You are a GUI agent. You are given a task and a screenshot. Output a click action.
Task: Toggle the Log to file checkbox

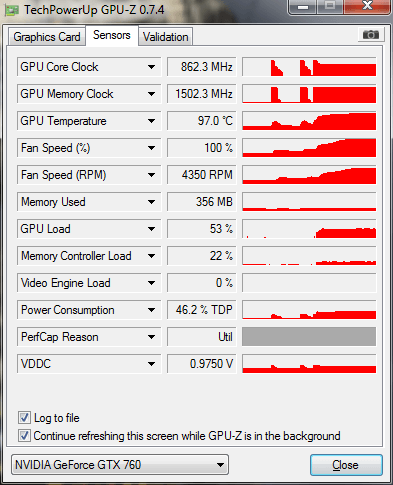(x=24, y=418)
